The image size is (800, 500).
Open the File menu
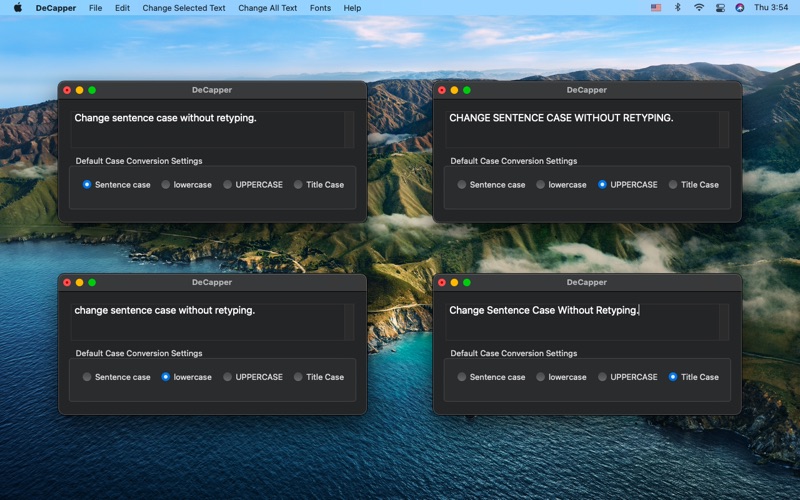pyautogui.click(x=95, y=8)
